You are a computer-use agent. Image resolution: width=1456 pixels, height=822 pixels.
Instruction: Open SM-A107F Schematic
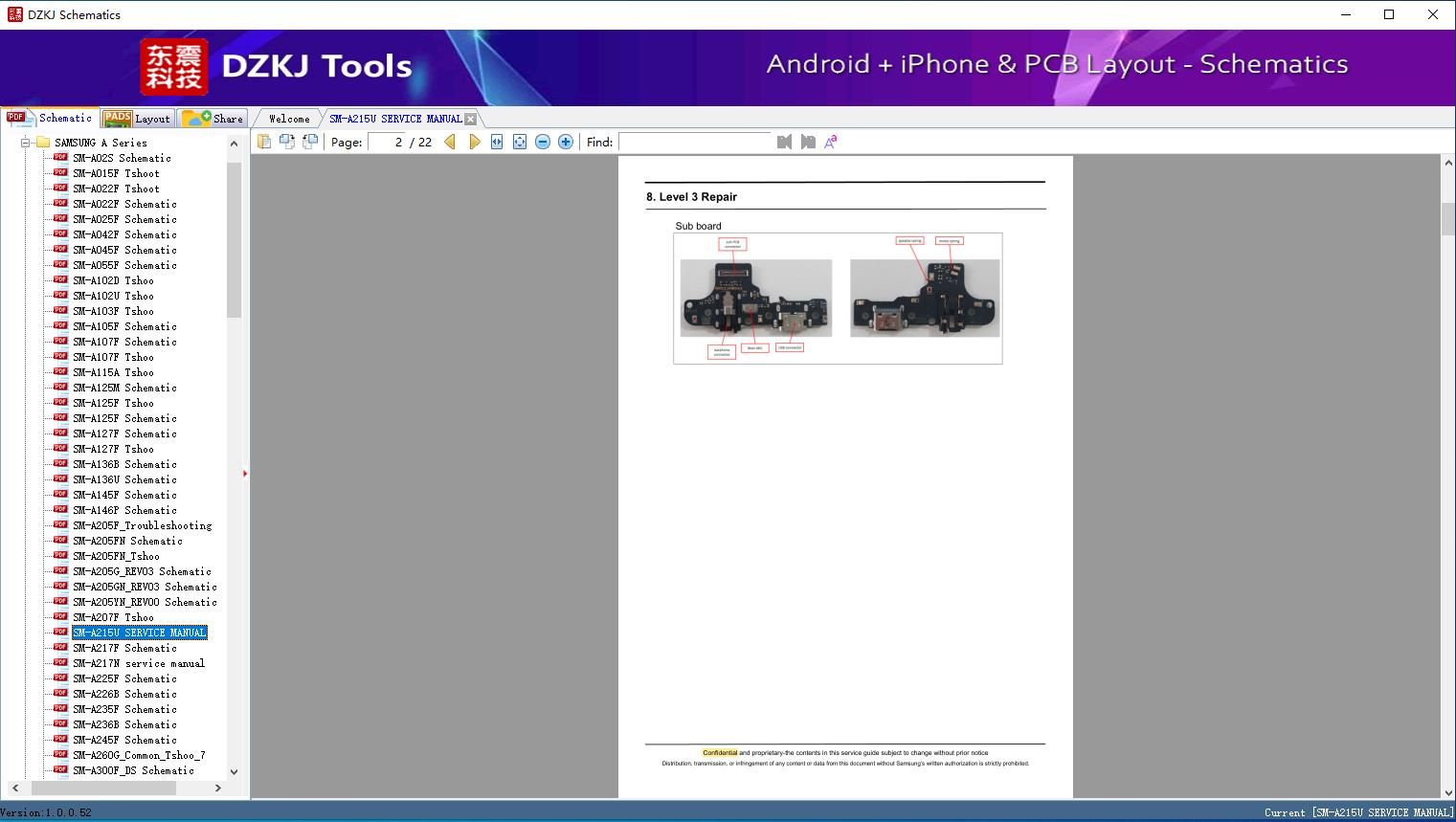point(124,342)
